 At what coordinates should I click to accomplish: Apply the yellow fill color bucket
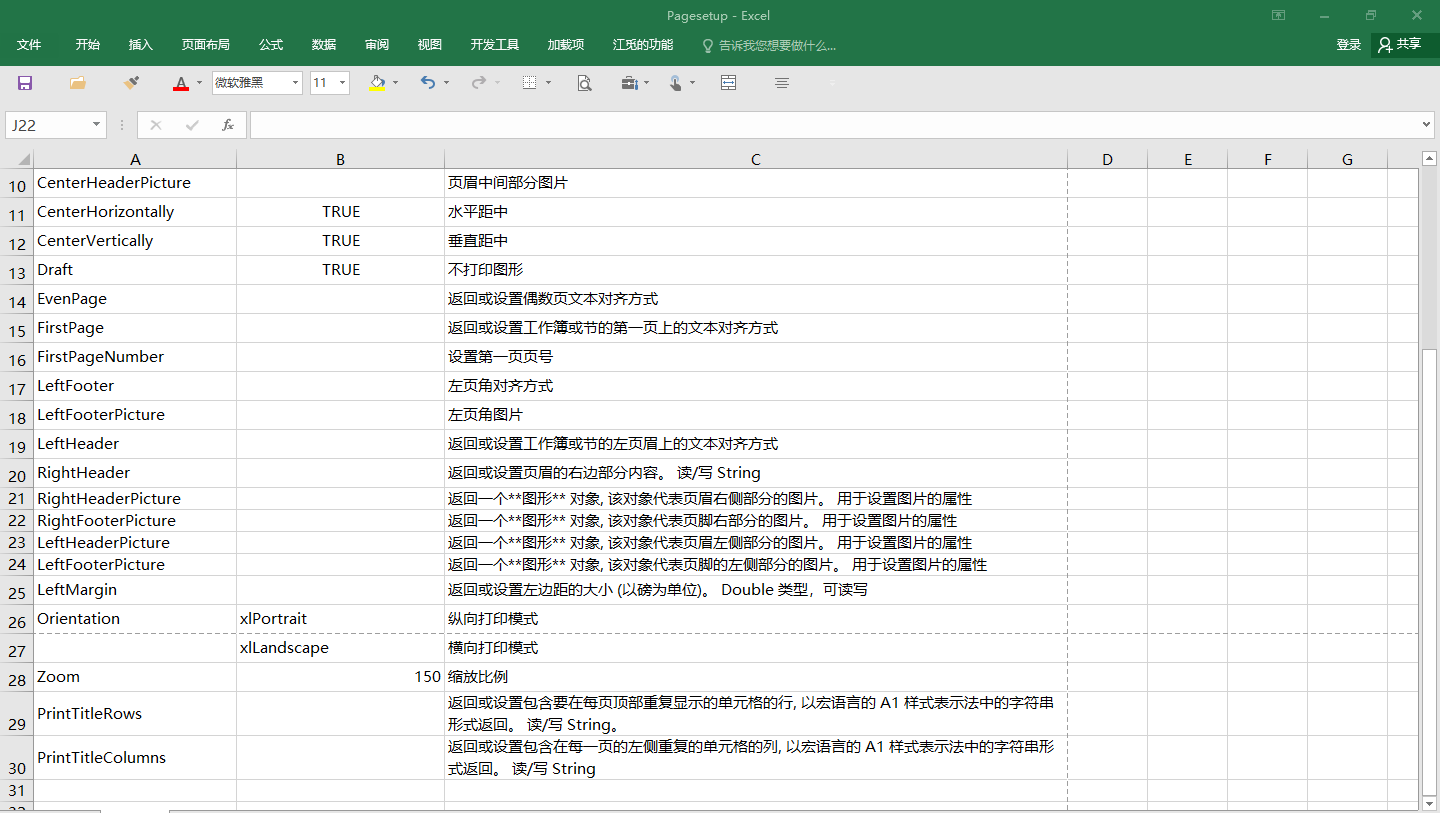pos(377,83)
